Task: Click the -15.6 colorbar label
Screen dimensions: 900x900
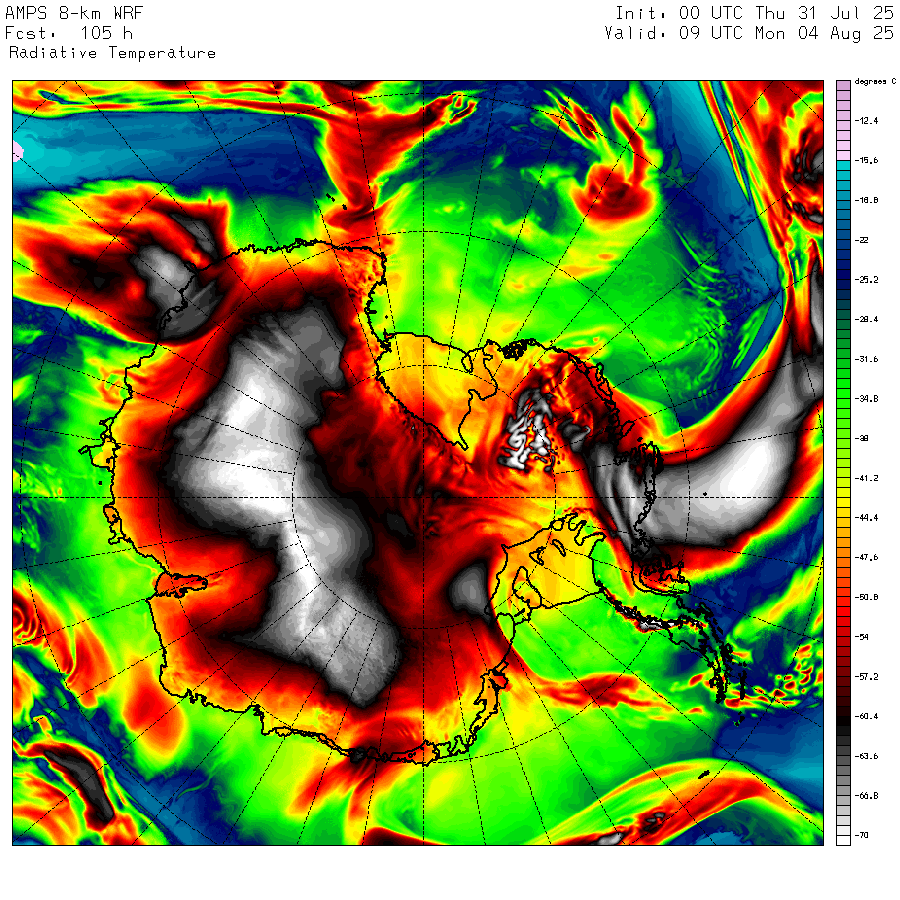Action: 866,160
